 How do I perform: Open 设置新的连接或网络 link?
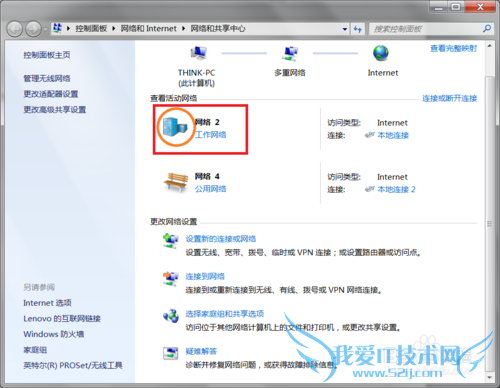pyautogui.click(x=221, y=239)
